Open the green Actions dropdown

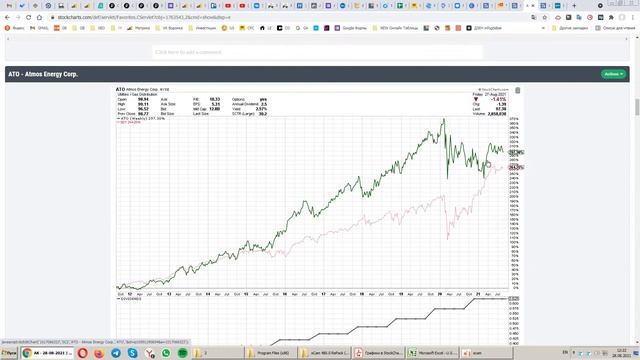coord(613,74)
